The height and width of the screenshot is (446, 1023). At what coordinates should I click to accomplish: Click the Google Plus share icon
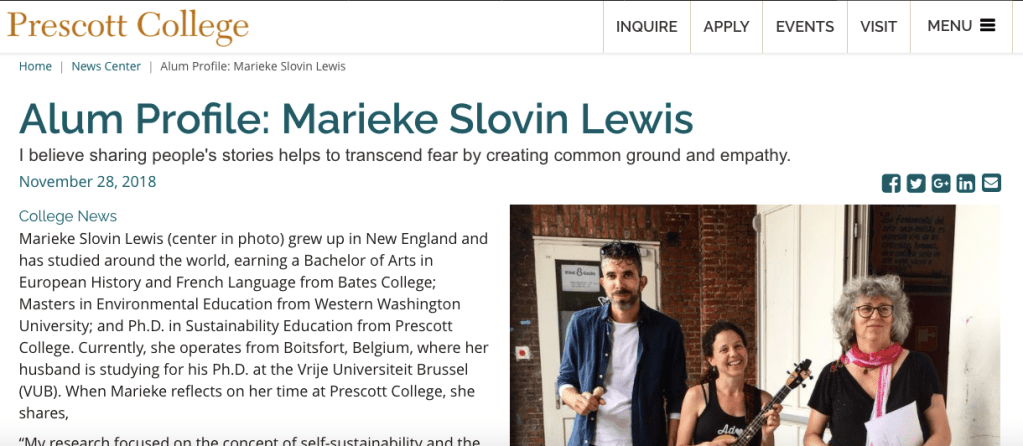click(x=941, y=183)
